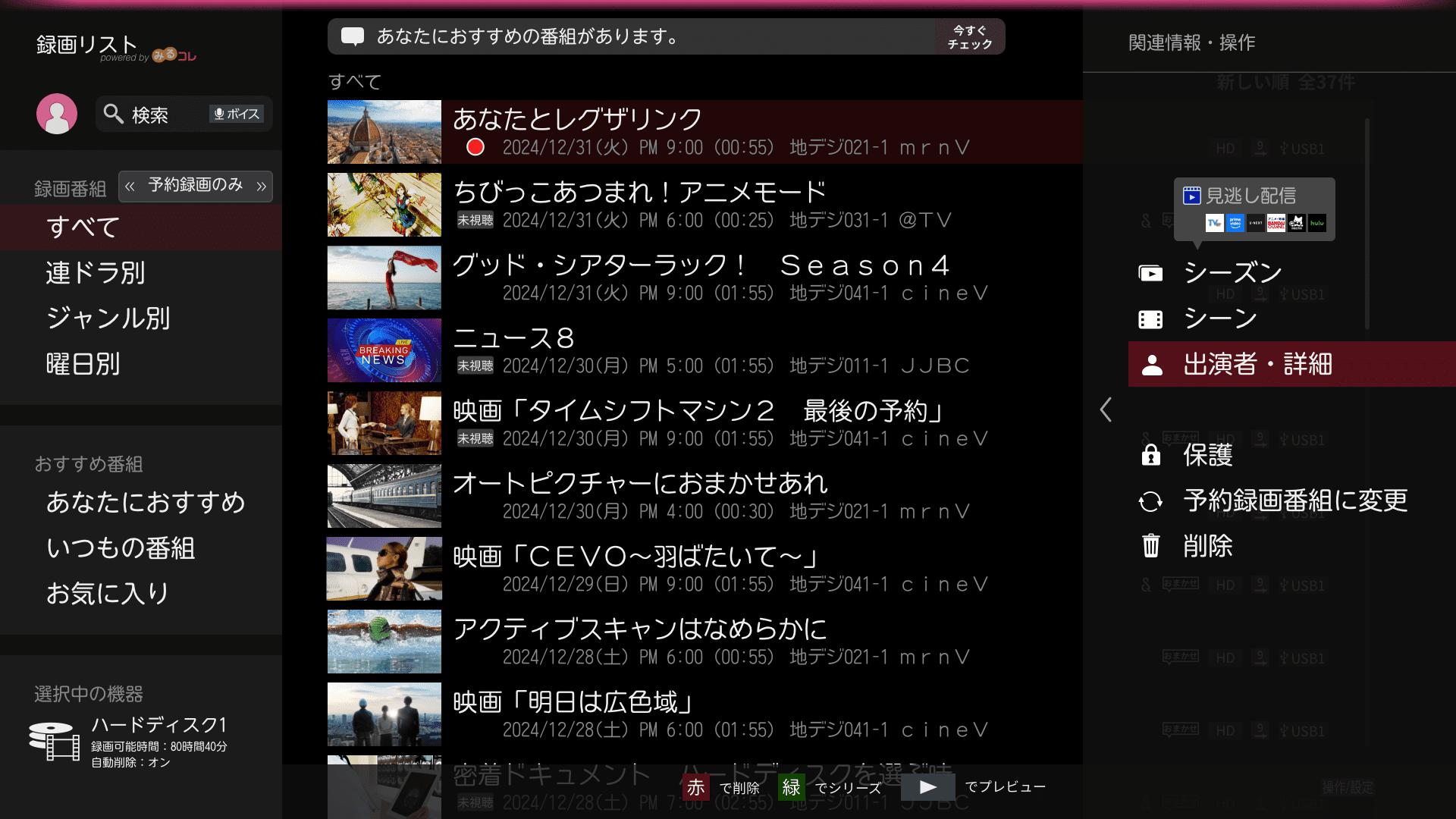
Task: Select the 連ドラ別 category in sidebar
Action: pyautogui.click(x=96, y=274)
